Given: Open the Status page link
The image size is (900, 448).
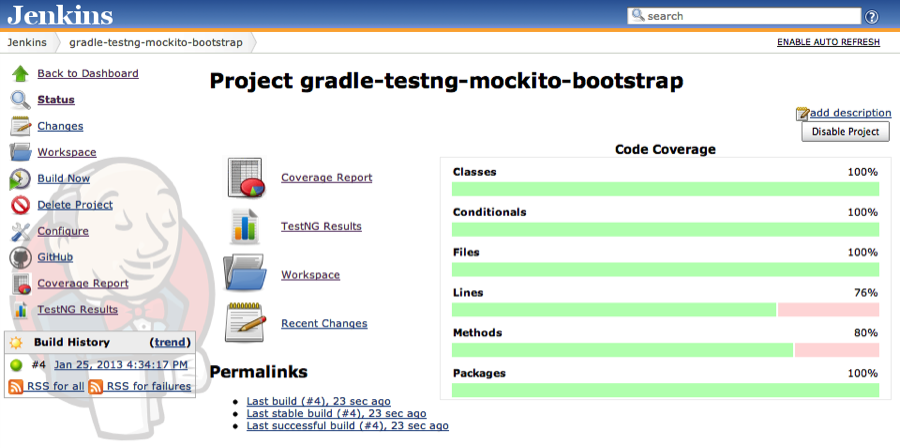Looking at the screenshot, I should pyautogui.click(x=56, y=100).
